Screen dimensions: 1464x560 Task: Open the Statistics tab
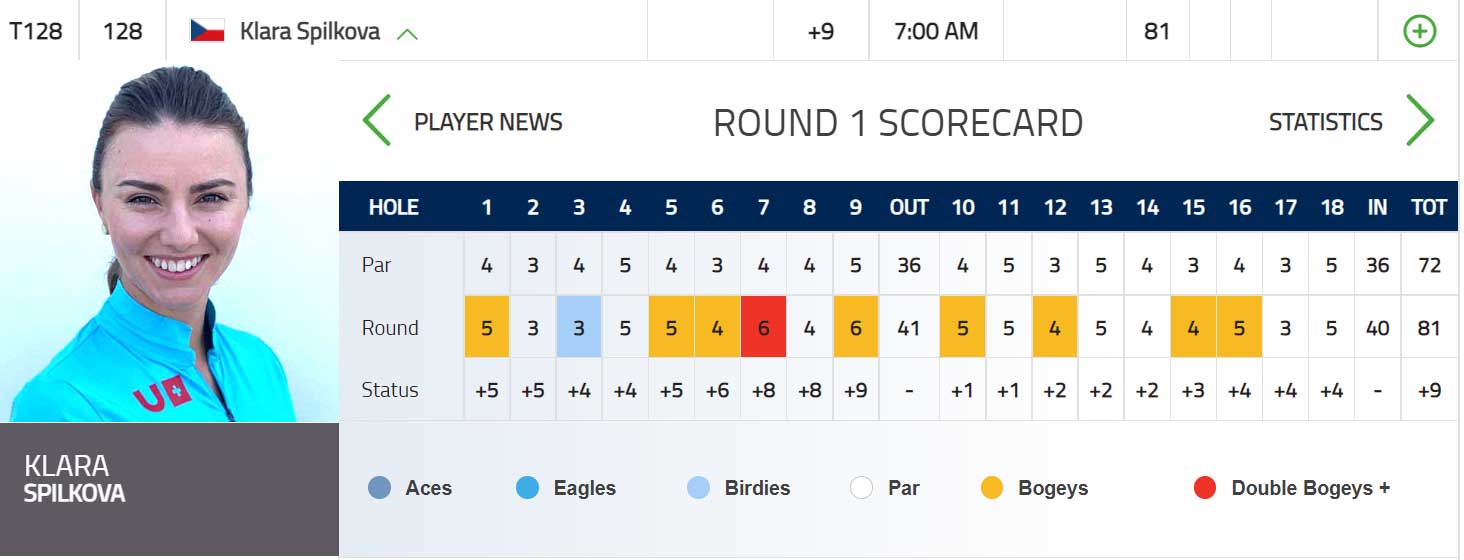coord(1325,122)
